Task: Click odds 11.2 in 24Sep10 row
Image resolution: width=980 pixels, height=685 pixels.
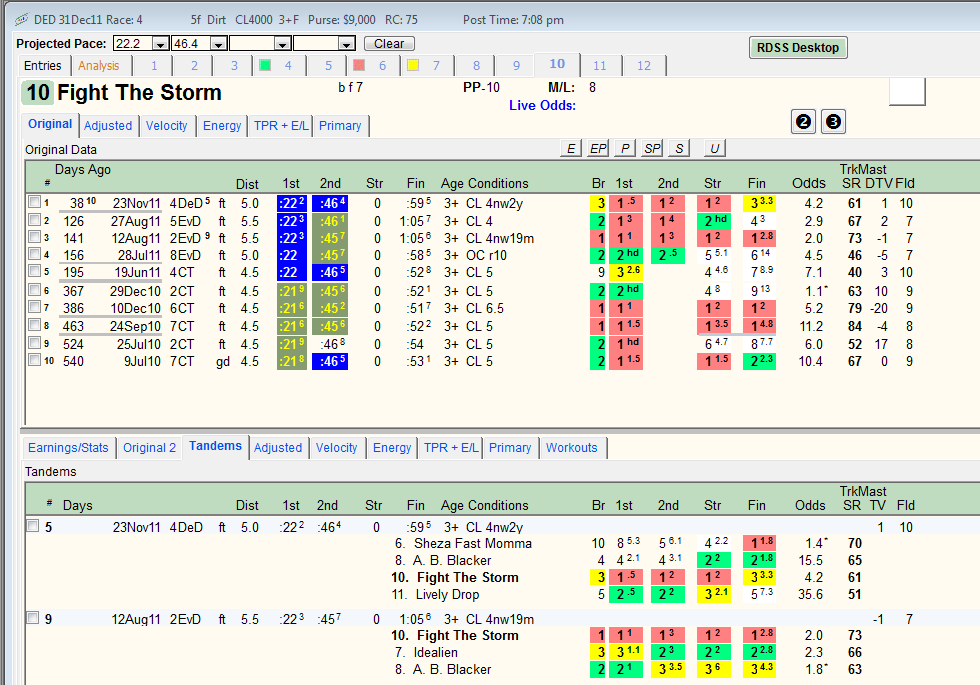Action: (x=811, y=326)
